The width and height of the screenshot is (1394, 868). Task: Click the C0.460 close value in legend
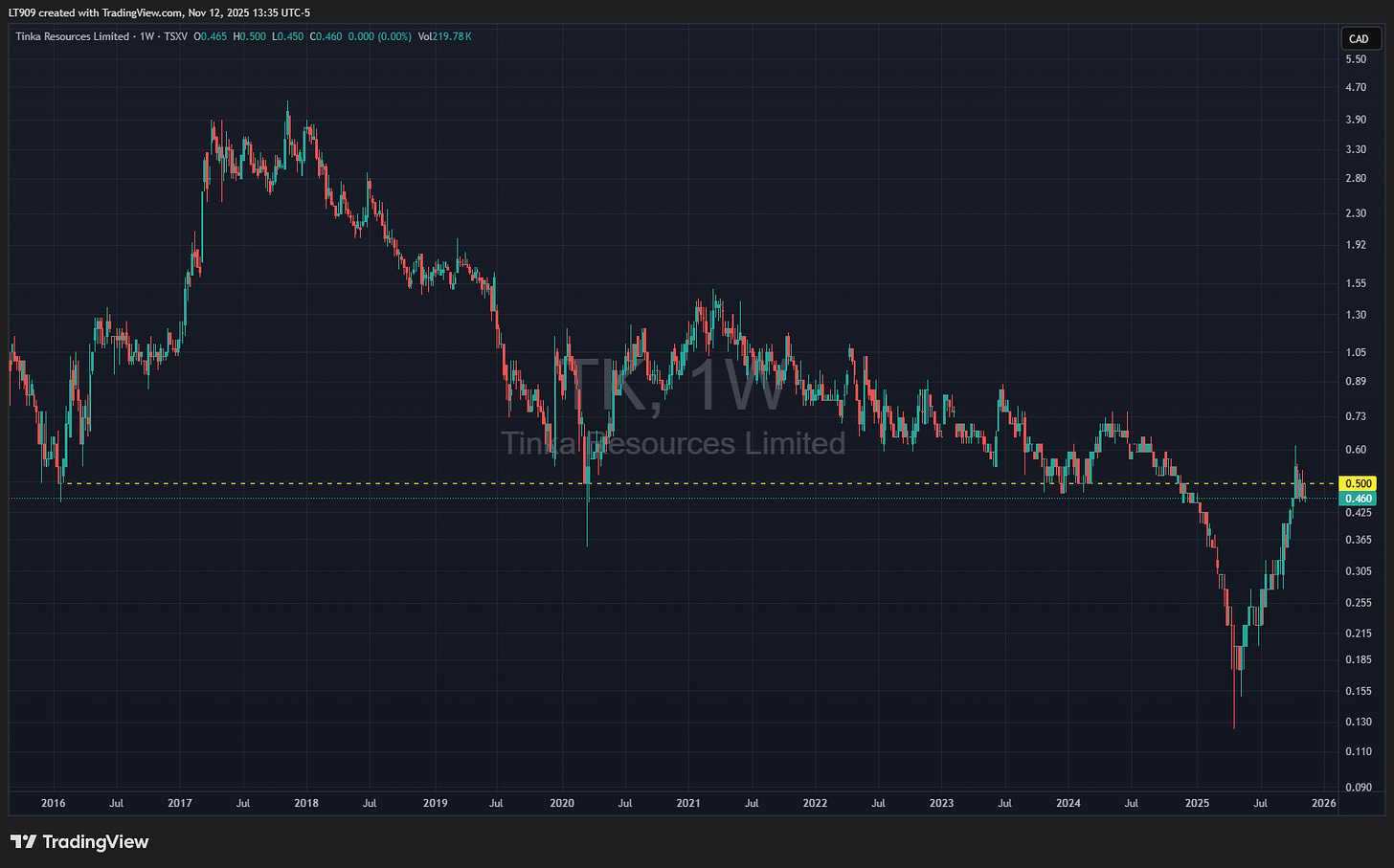pos(326,36)
